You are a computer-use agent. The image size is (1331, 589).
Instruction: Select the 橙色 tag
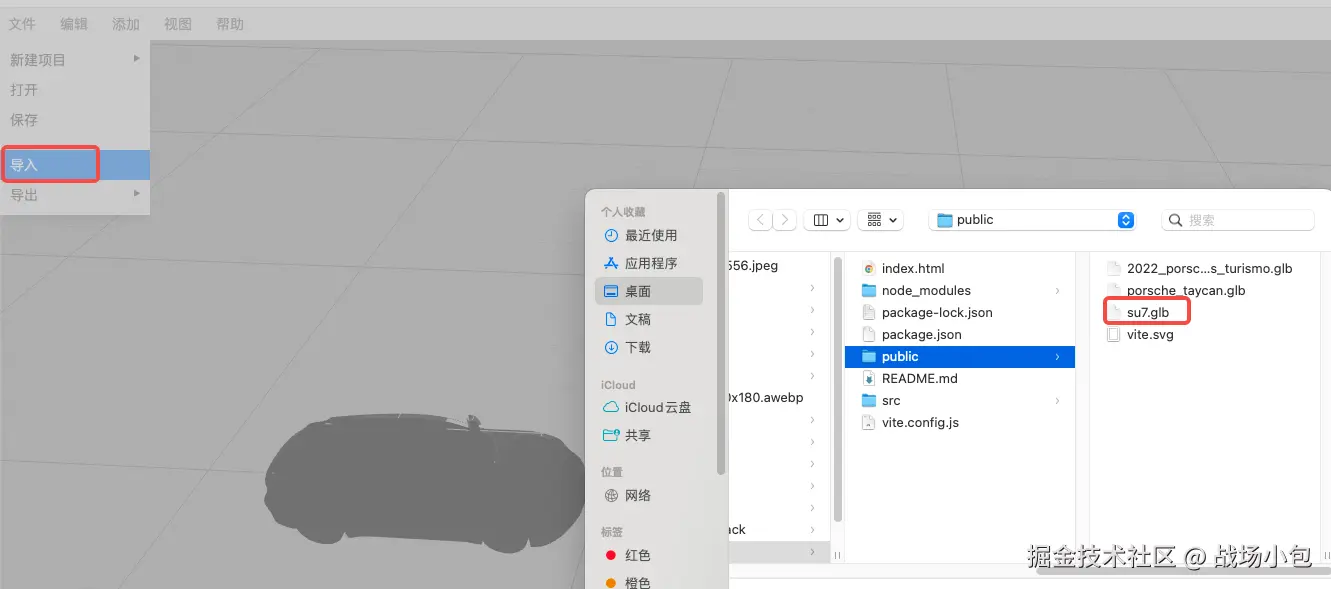[649, 582]
